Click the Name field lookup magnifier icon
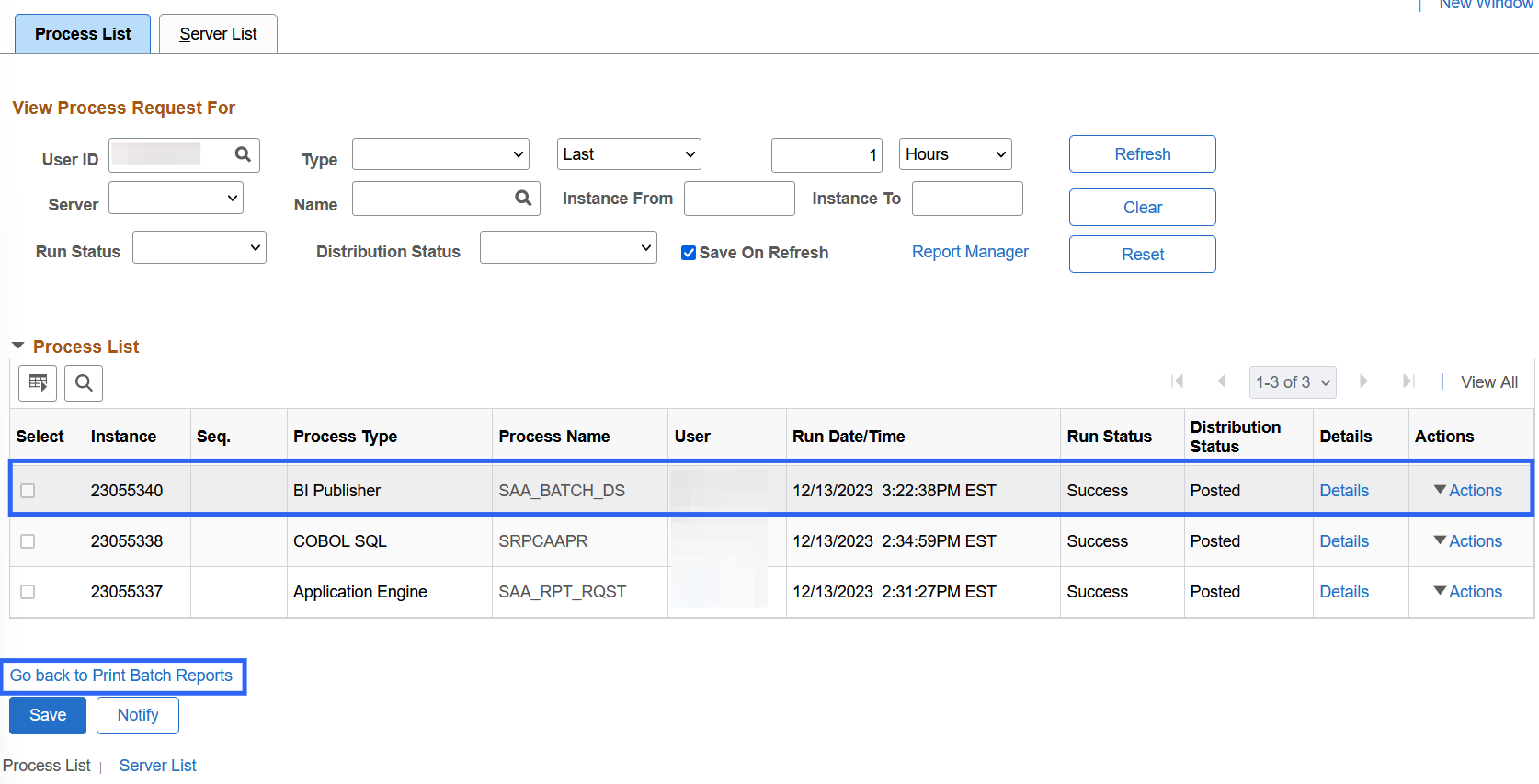This screenshot has width=1539, height=784. (523, 198)
